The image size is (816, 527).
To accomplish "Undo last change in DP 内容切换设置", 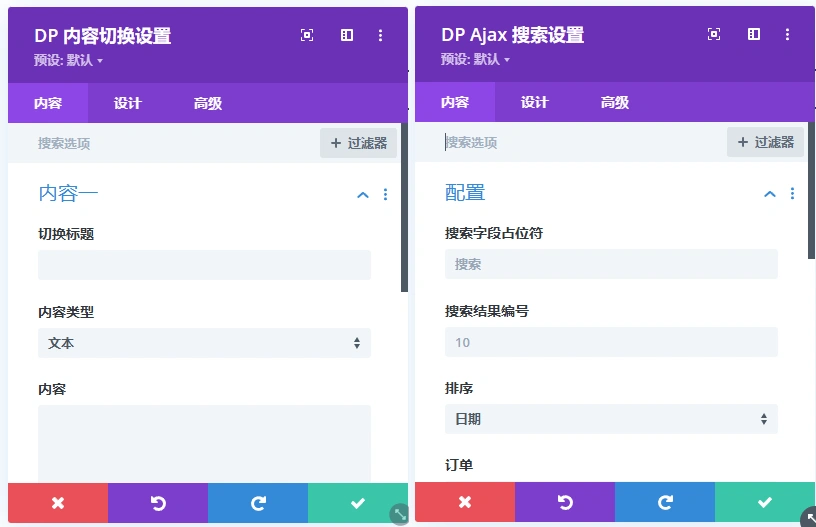I will tap(158, 503).
